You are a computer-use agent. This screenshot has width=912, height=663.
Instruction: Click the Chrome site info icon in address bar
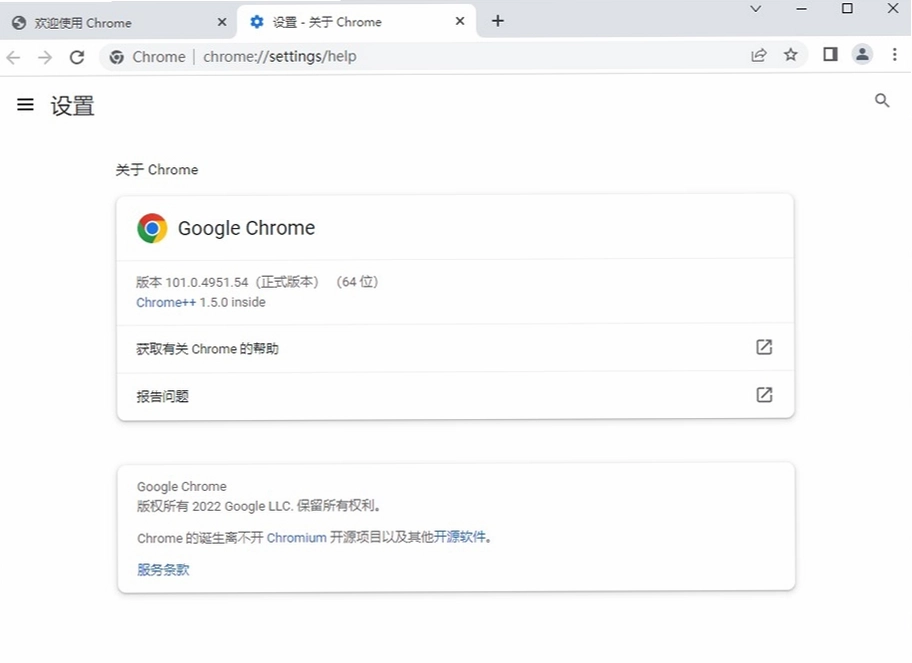(x=116, y=57)
